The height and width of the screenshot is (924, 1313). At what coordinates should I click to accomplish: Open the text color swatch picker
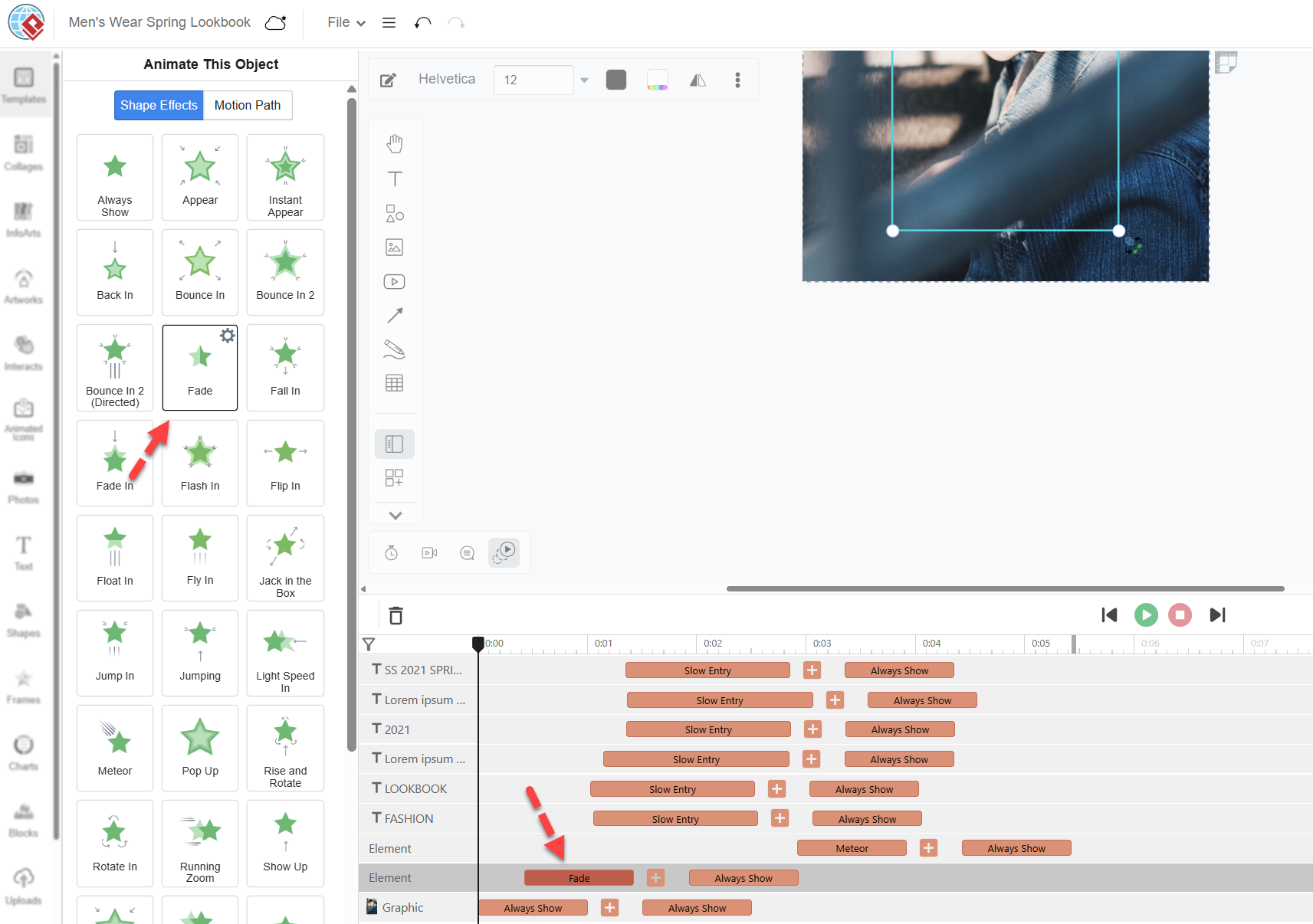coord(657,79)
